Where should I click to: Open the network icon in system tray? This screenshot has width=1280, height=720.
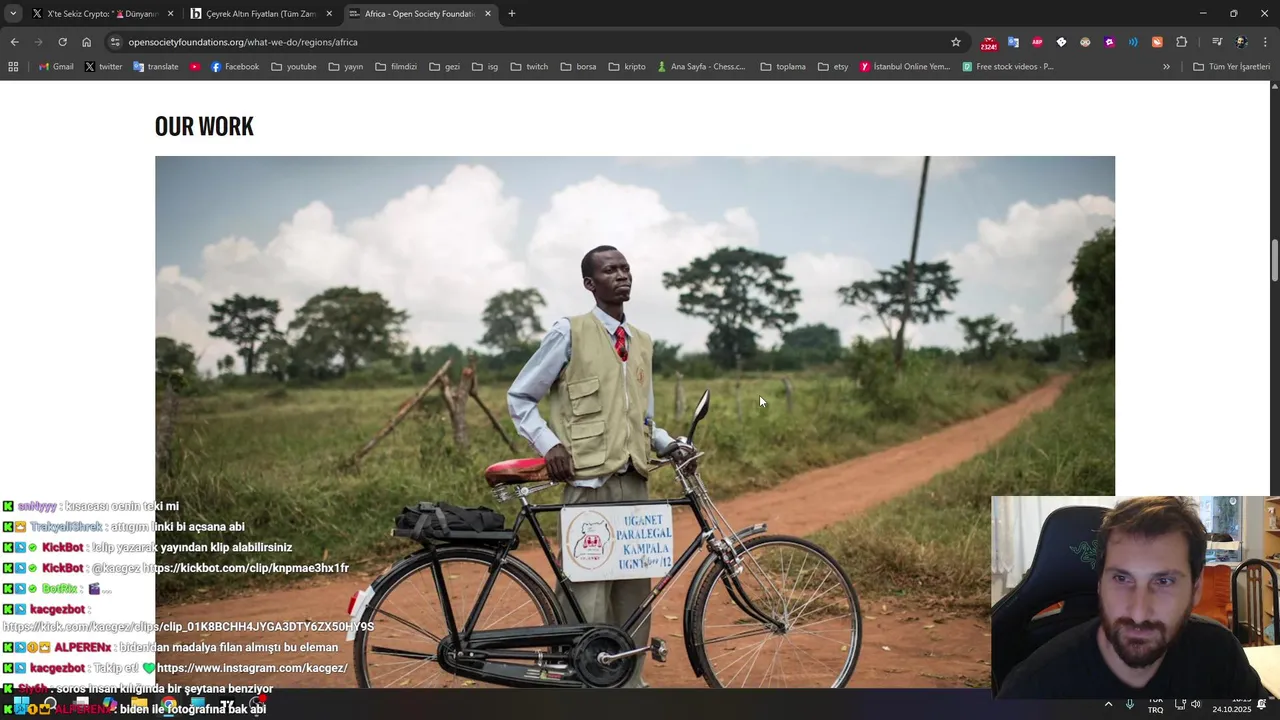pyautogui.click(x=1180, y=704)
